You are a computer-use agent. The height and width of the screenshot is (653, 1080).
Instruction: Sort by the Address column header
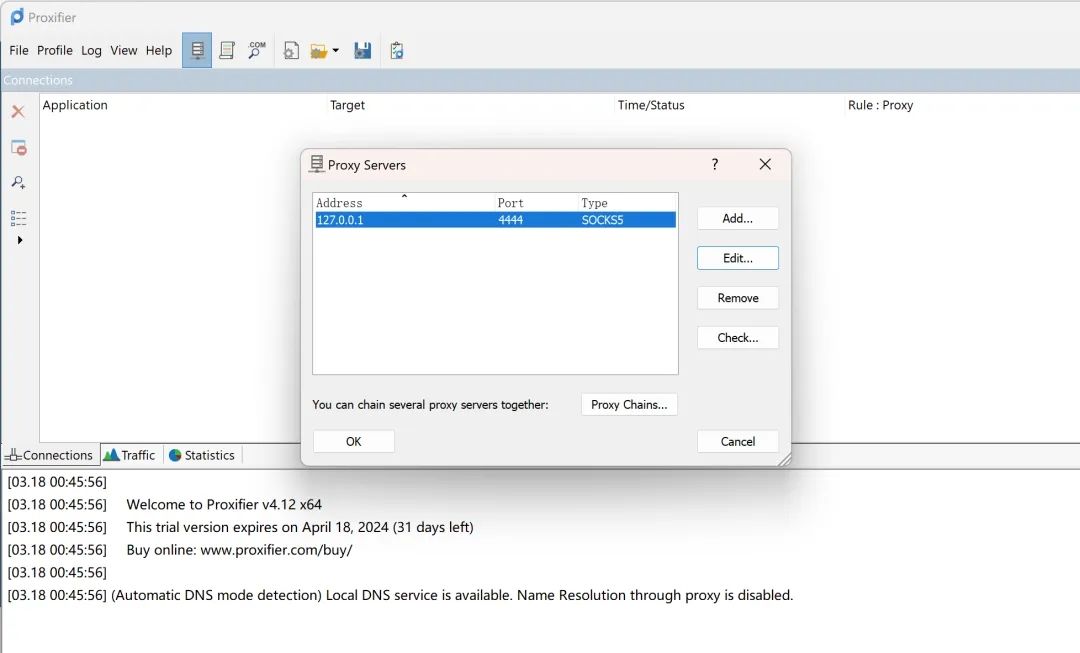click(x=404, y=203)
